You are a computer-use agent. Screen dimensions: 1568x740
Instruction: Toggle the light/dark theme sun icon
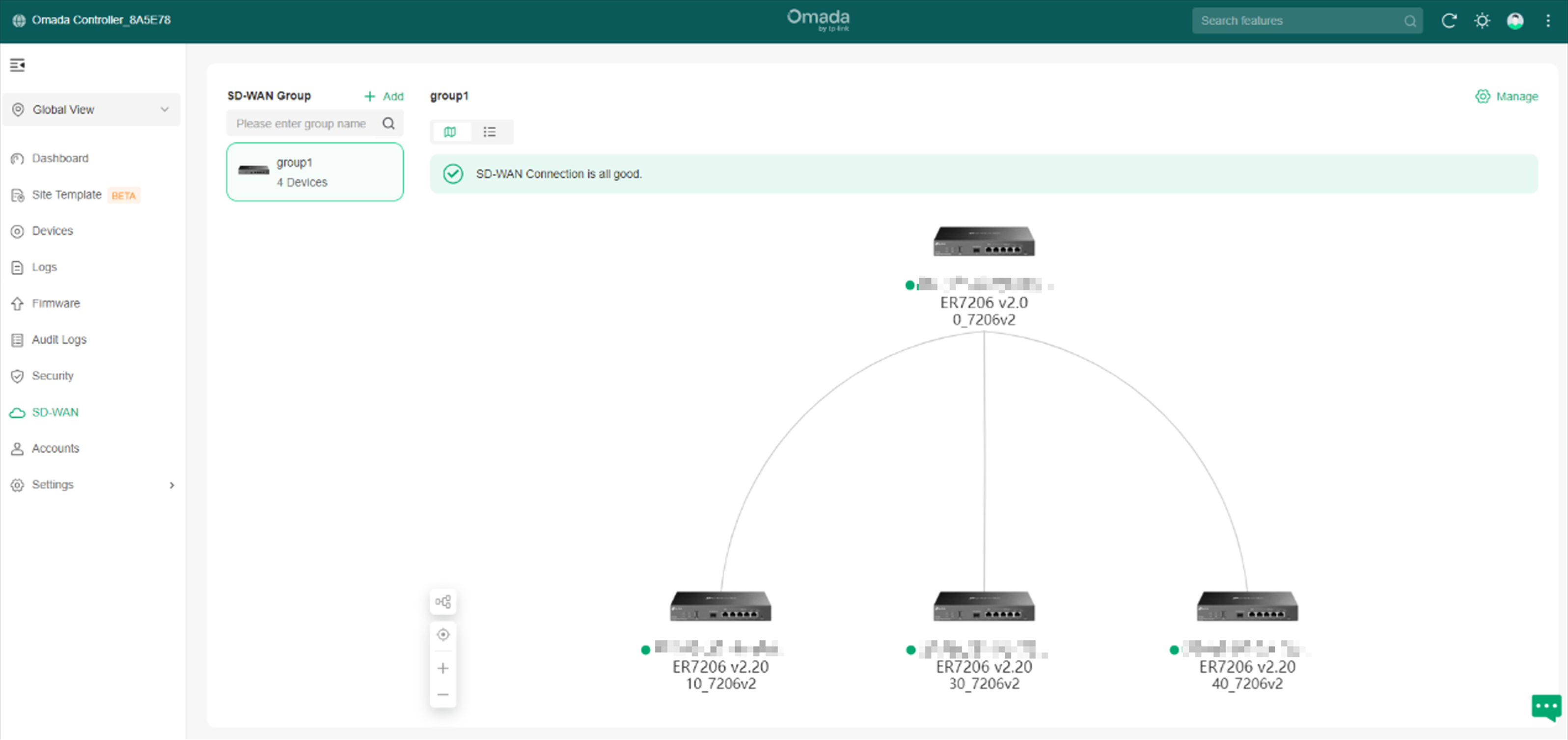coord(1482,21)
